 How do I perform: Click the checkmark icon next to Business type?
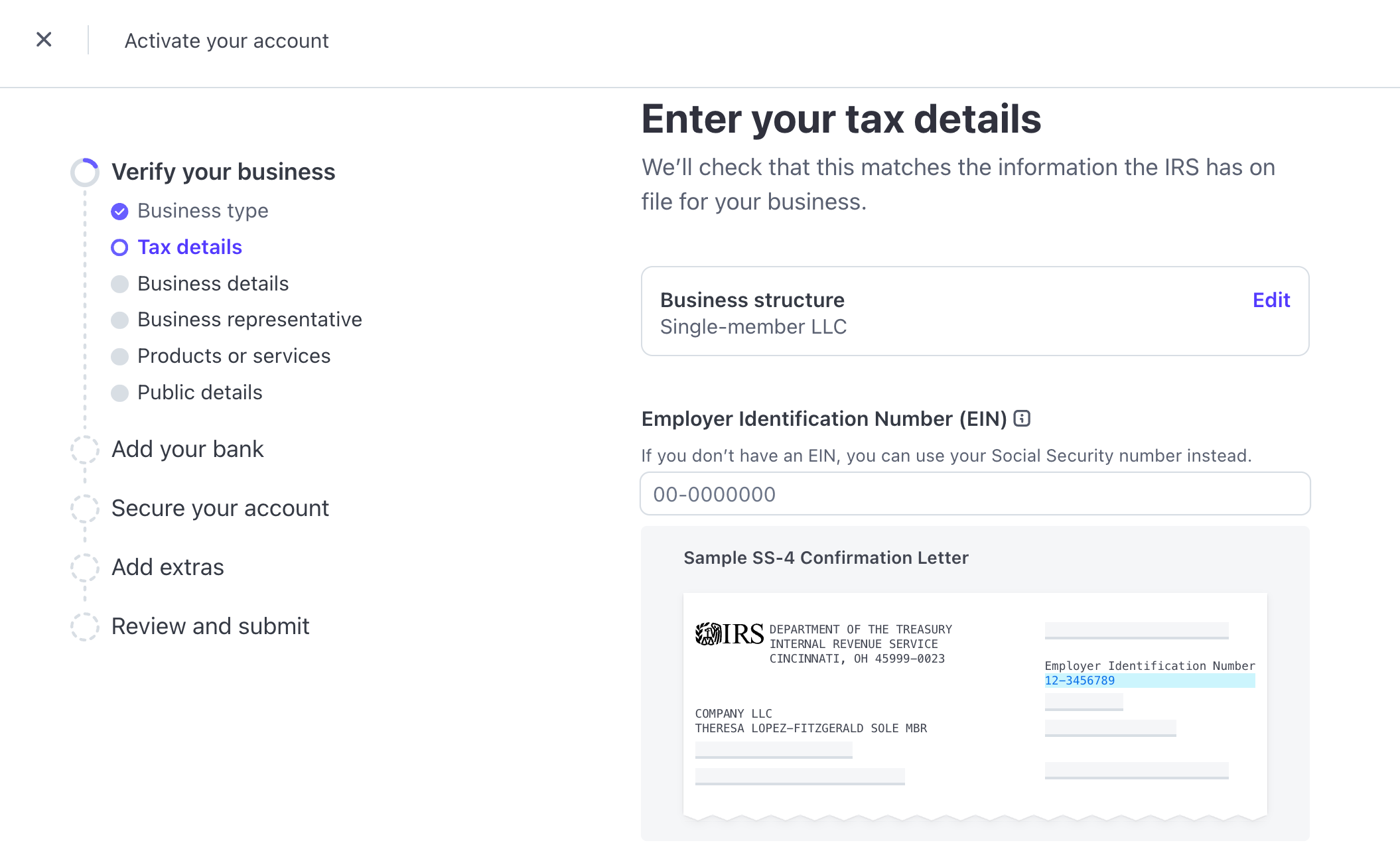pos(120,211)
